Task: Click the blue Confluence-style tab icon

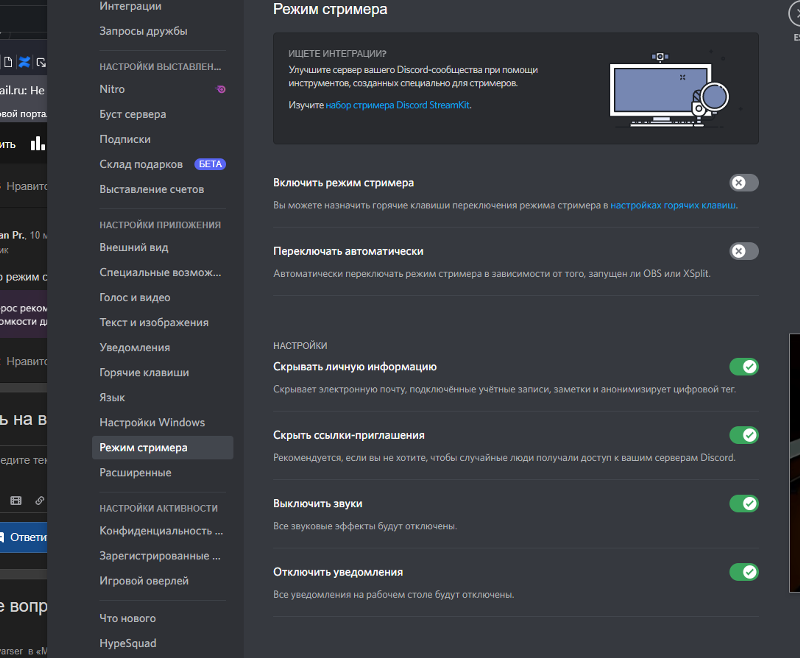Action: point(24,62)
